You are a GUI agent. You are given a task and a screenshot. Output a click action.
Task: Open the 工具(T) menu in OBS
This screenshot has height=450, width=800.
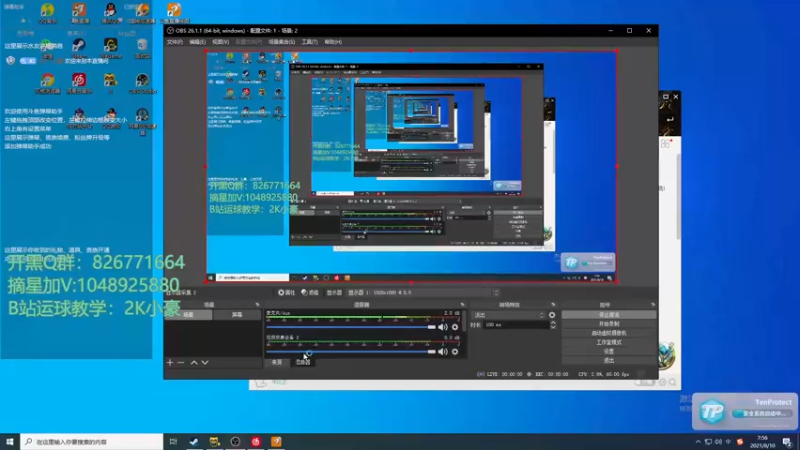pos(309,42)
